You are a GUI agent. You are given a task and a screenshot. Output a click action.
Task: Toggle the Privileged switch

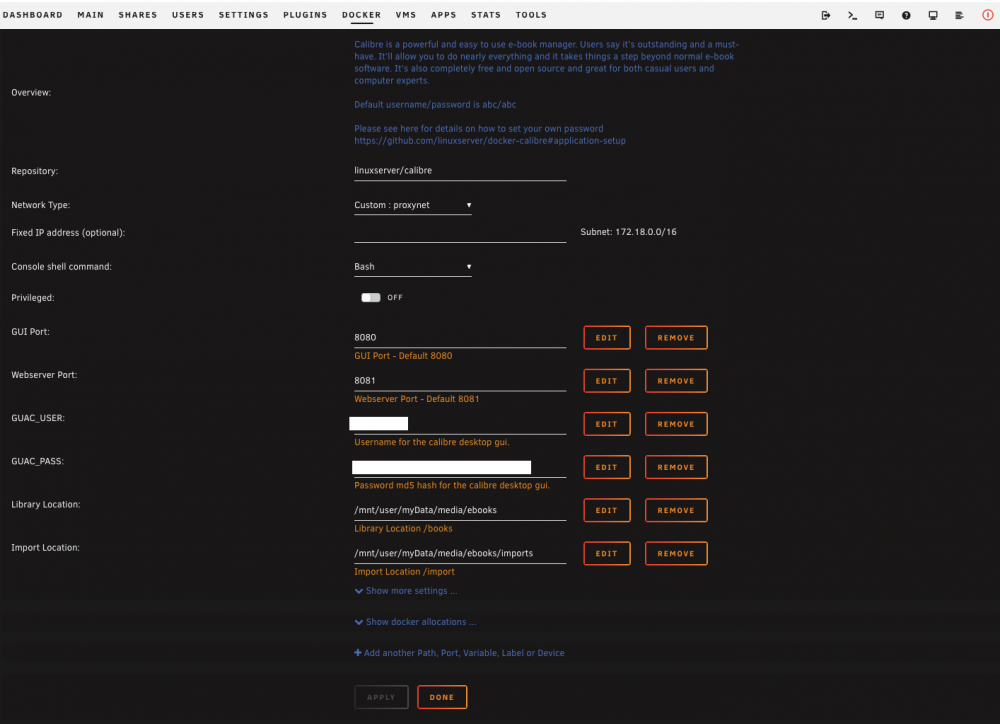click(x=371, y=297)
